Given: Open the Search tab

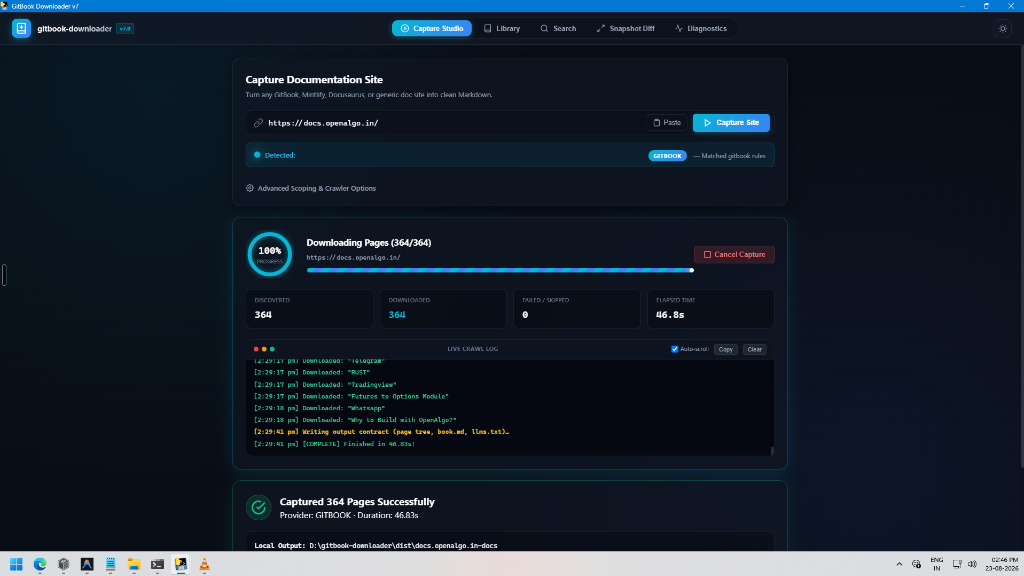Looking at the screenshot, I should click(x=558, y=28).
